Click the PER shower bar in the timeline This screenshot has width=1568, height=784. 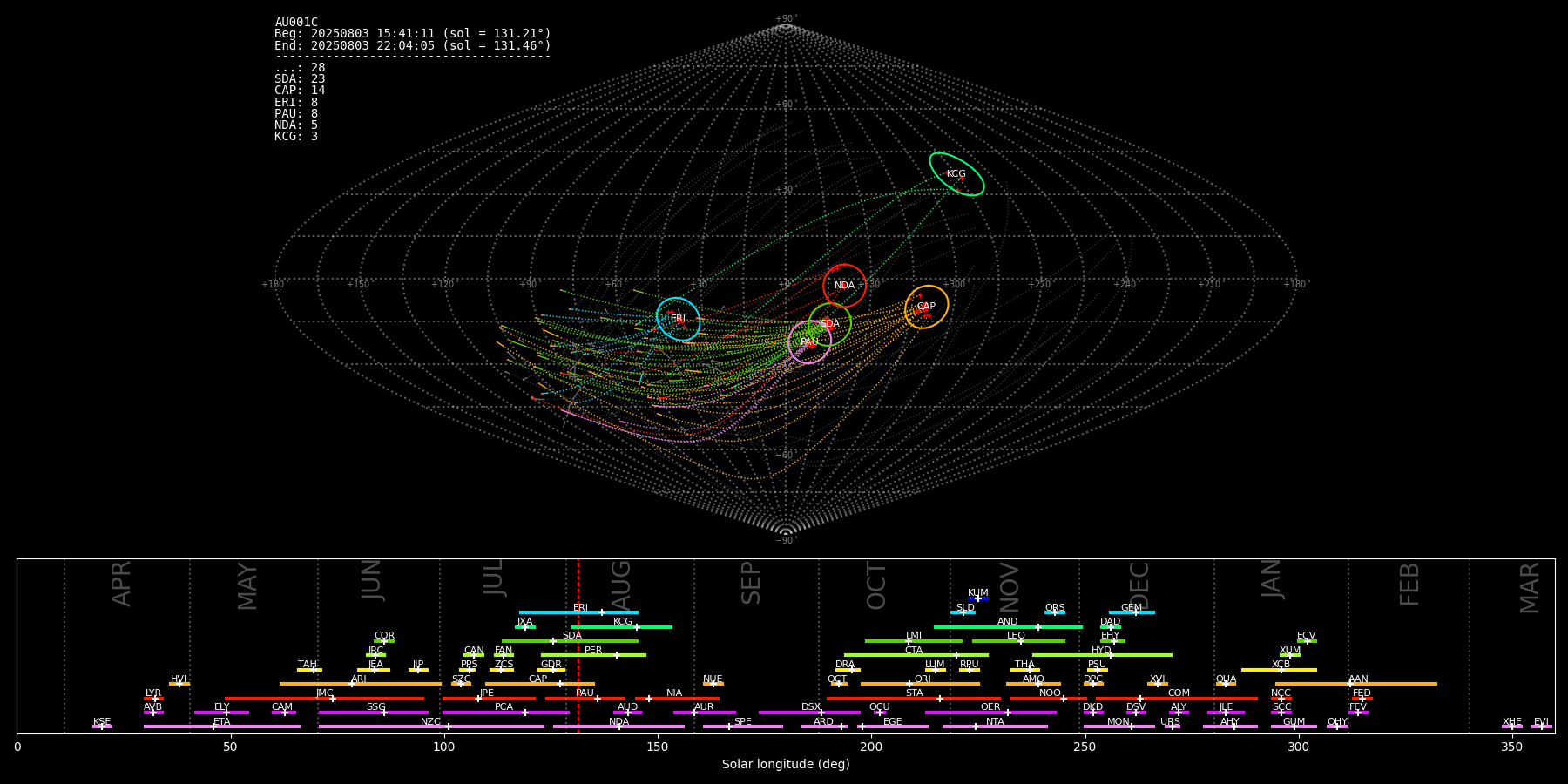pos(593,655)
